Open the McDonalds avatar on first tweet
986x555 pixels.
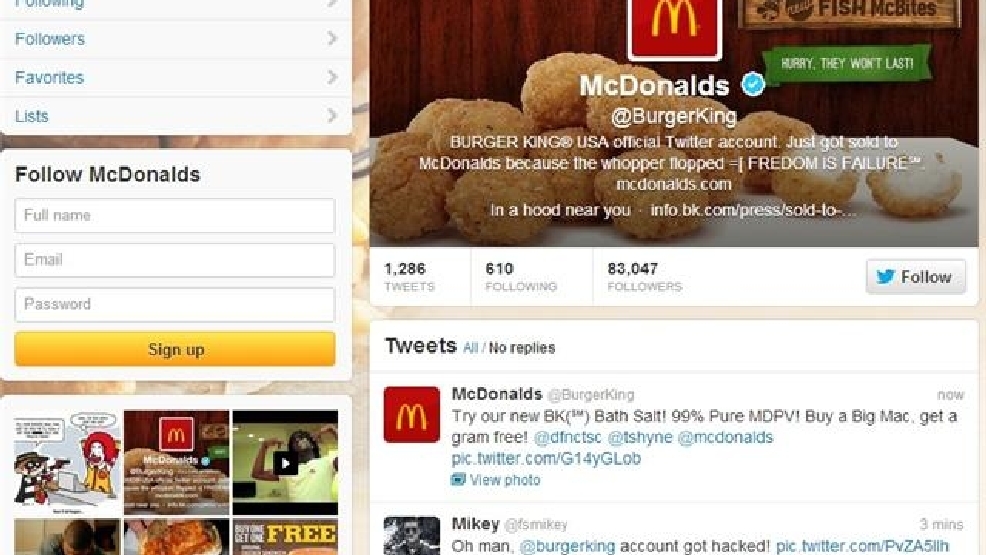click(412, 415)
